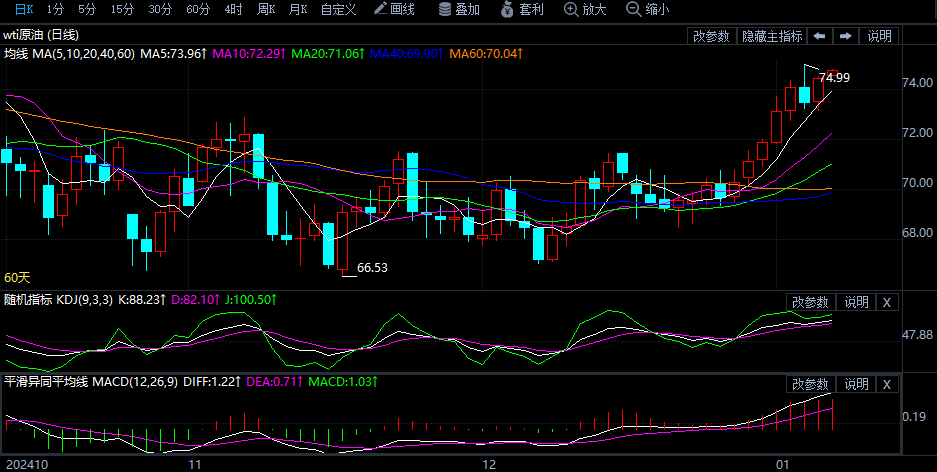This screenshot has height=472, width=937.
Task: Open the overlay (叠加) stack icon
Action: pyautogui.click(x=445, y=10)
